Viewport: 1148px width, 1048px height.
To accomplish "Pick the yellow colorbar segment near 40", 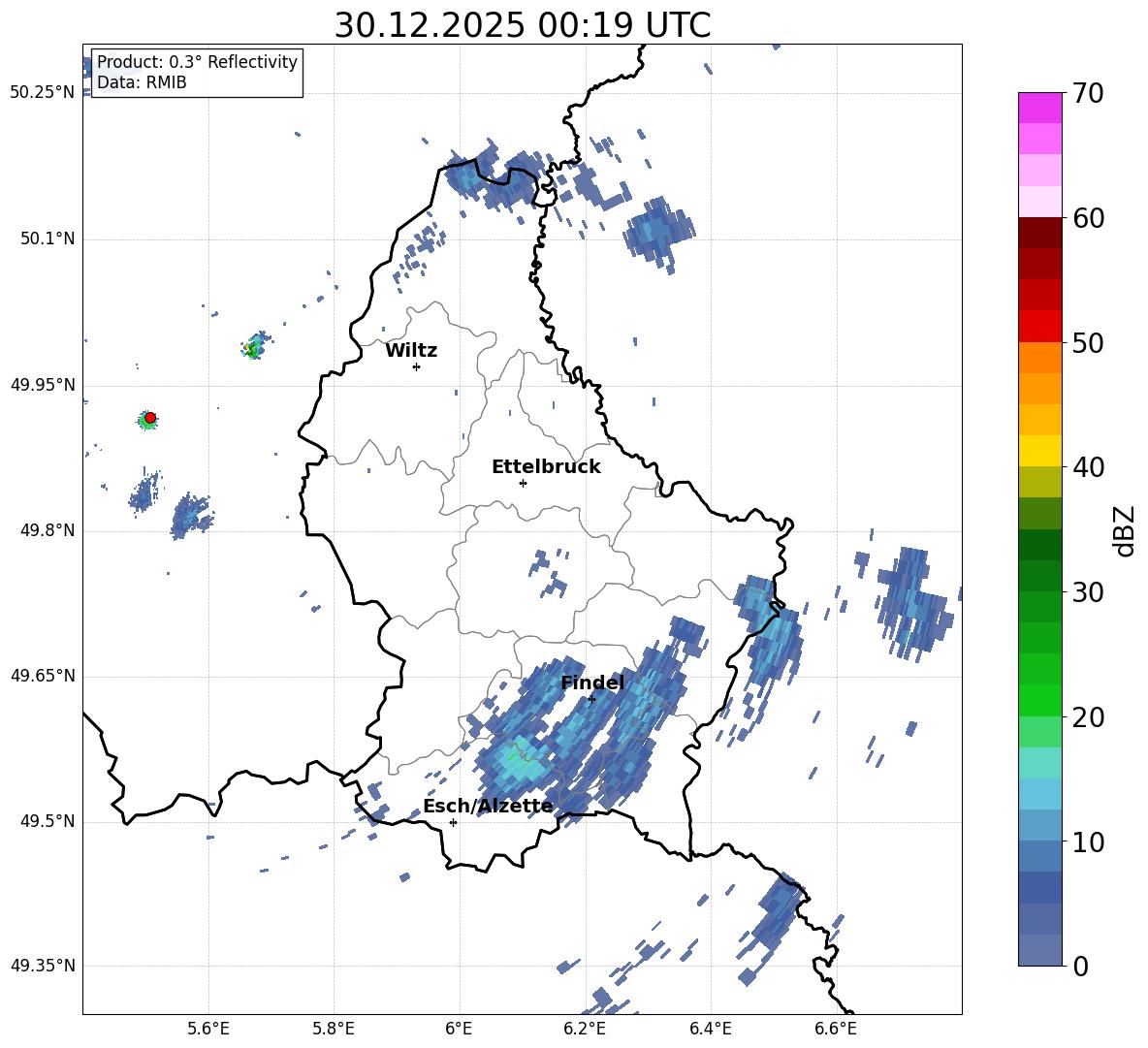I will 1040,451.
